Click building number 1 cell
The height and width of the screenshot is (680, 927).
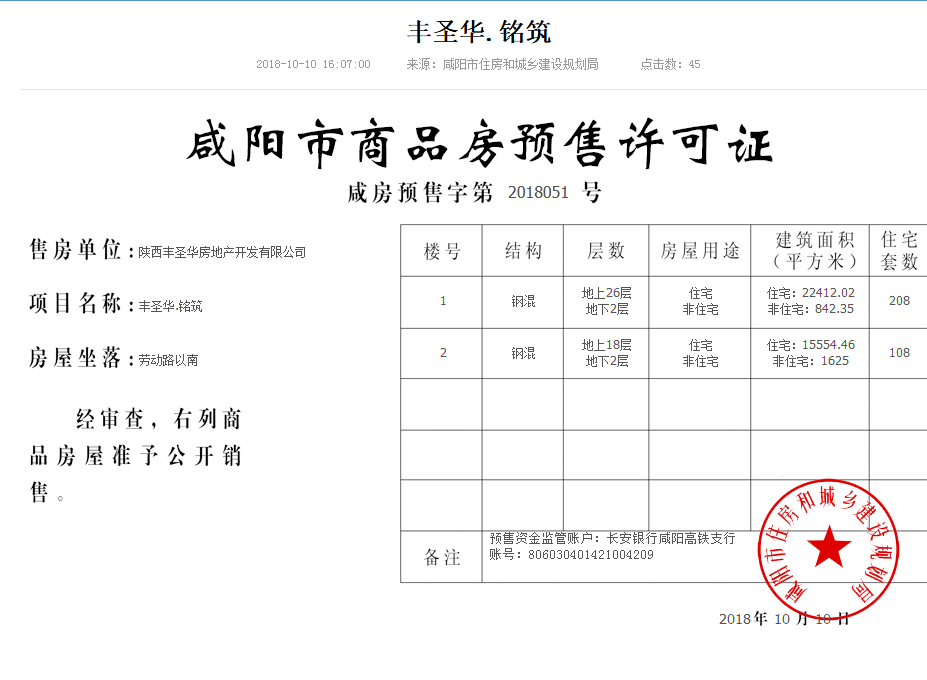[x=443, y=302]
